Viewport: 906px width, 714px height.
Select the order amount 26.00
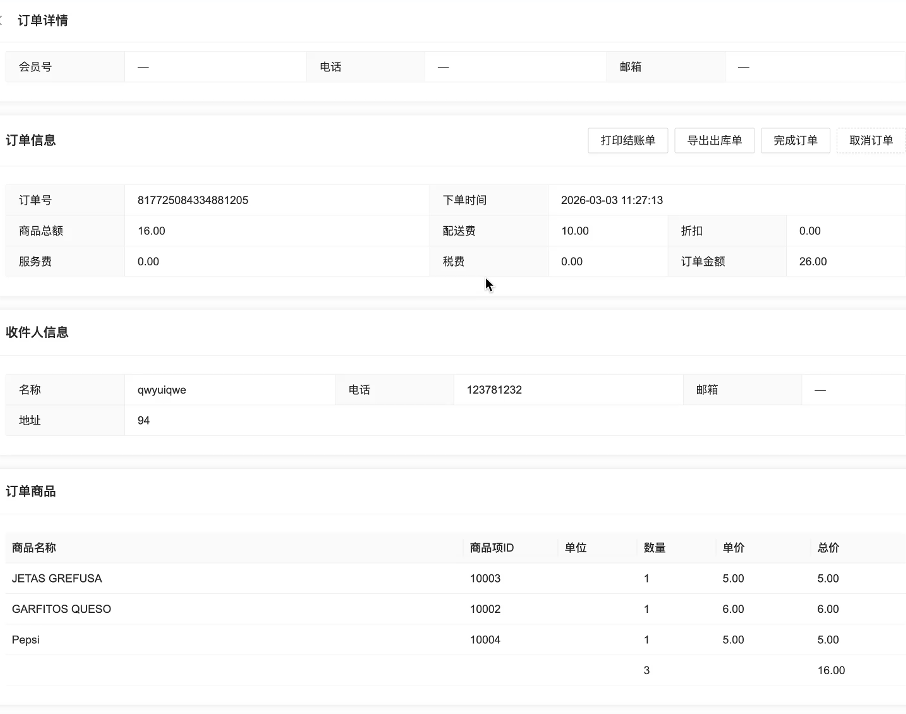(813, 262)
